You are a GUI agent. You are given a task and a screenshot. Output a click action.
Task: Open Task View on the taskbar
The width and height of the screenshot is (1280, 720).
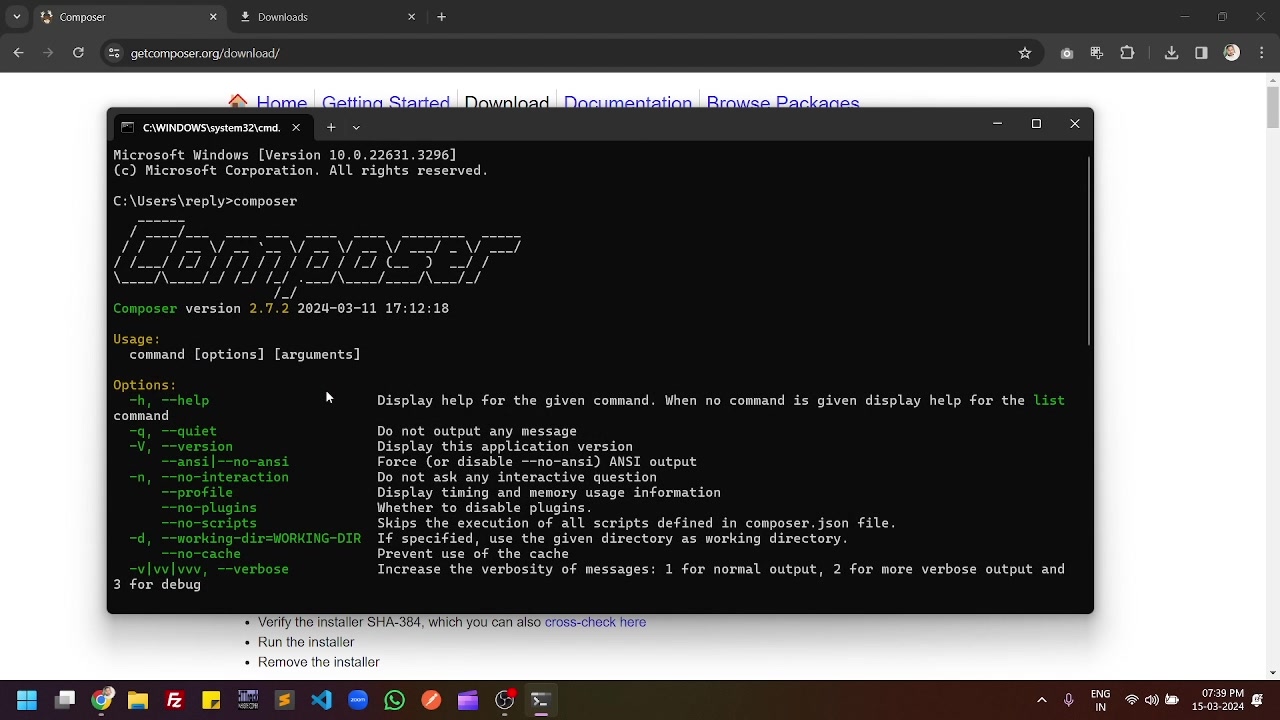tap(65, 700)
